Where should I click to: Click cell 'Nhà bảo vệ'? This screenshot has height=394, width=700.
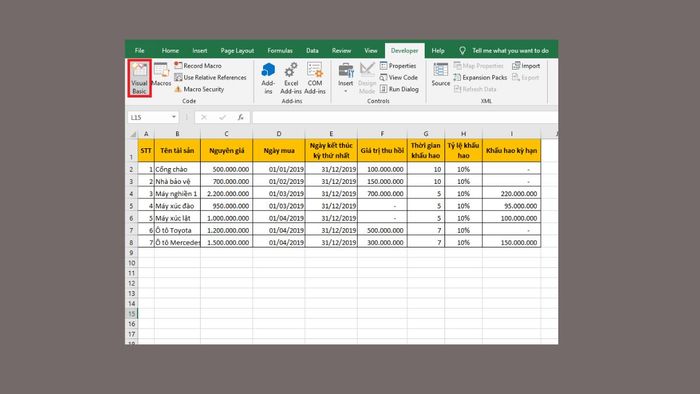point(177,181)
